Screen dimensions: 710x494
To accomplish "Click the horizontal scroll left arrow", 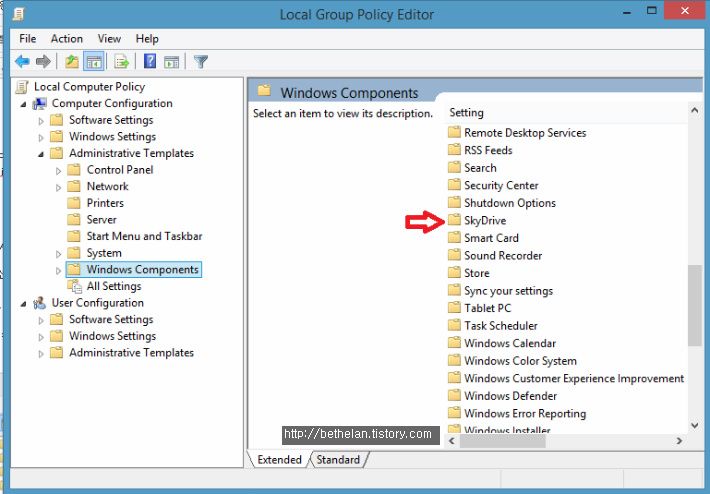I will [x=451, y=441].
